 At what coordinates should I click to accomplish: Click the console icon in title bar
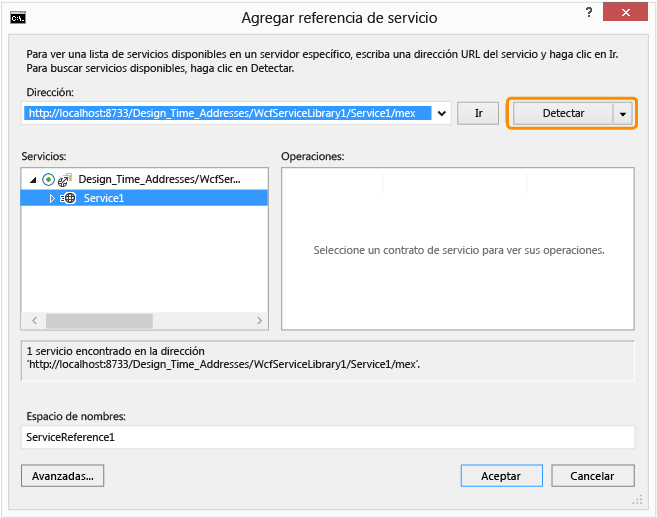18,18
